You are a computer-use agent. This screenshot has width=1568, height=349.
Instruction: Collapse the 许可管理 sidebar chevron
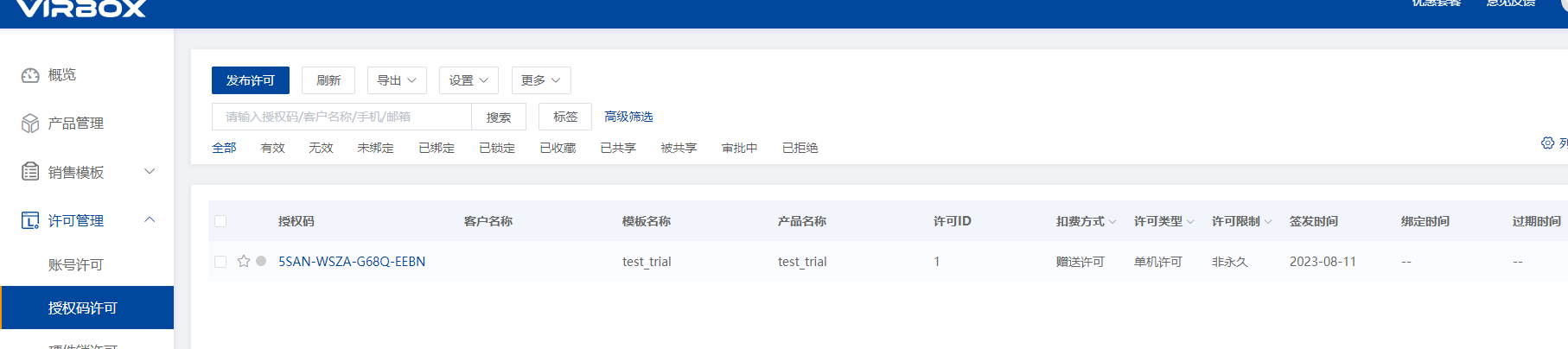(x=150, y=219)
